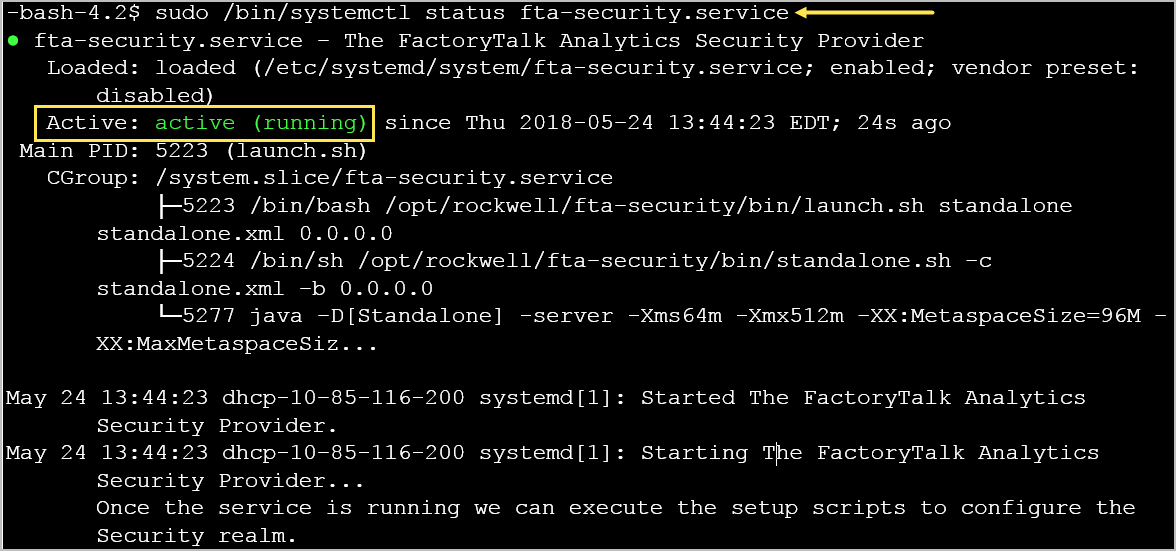Click the green status dot before fta-security.service

(x=13, y=40)
